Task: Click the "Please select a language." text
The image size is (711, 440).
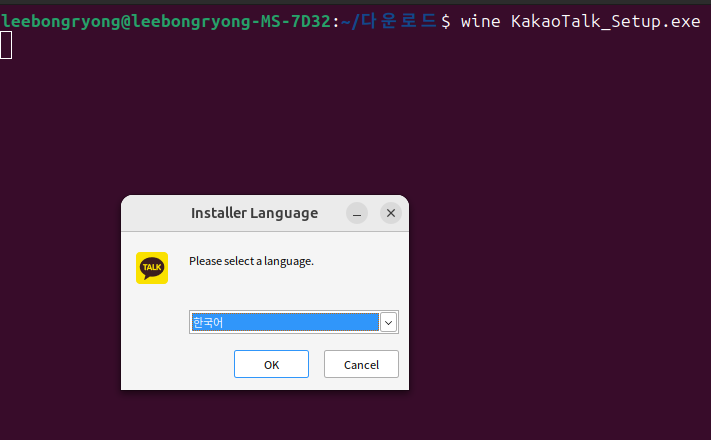Action: point(251,261)
